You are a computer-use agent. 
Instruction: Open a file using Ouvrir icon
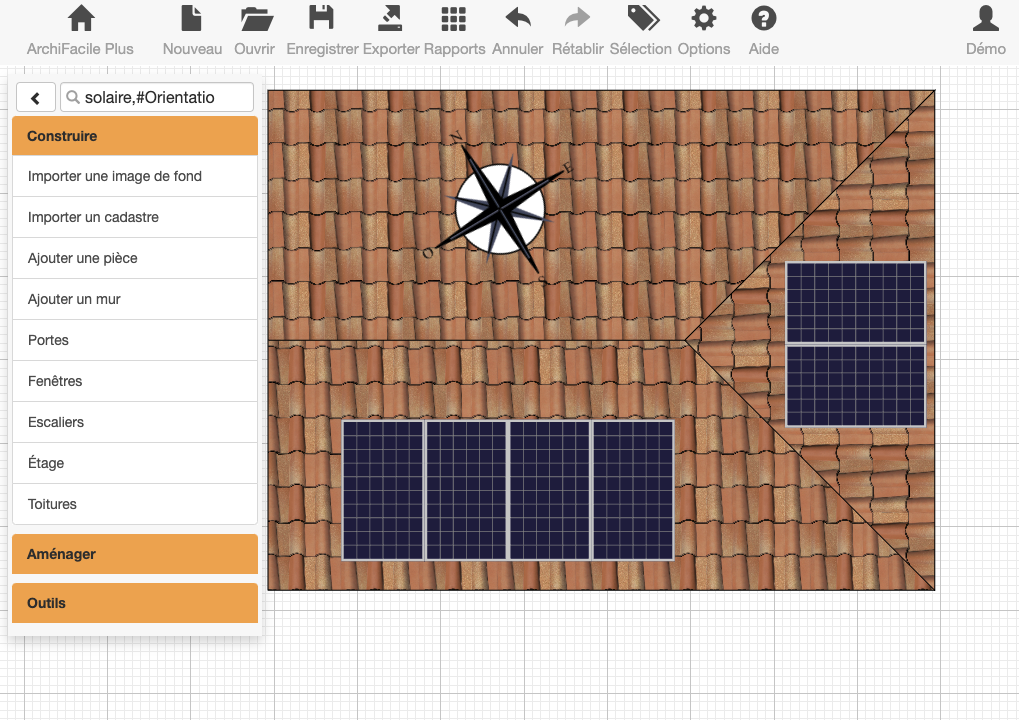[255, 20]
